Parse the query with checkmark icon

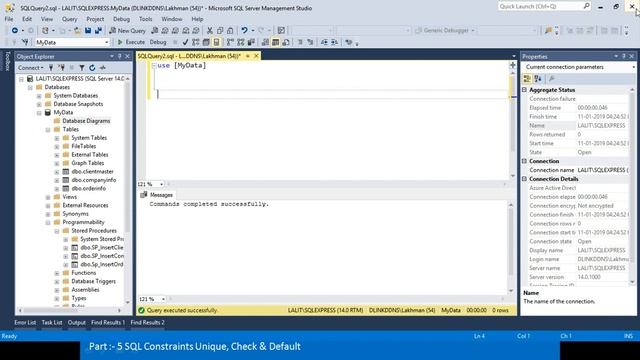tap(185, 42)
